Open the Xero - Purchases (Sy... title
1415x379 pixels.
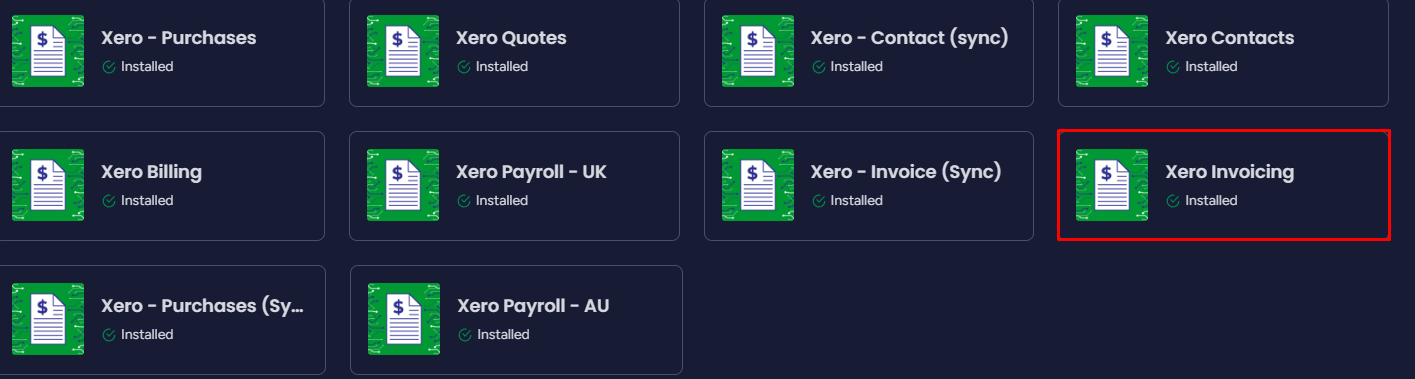pos(202,306)
